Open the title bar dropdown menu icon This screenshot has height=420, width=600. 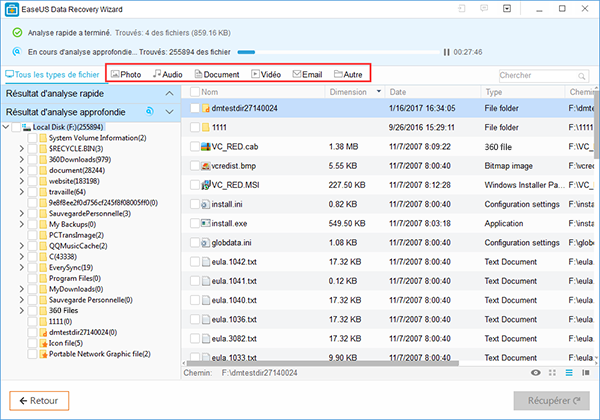click(x=507, y=8)
